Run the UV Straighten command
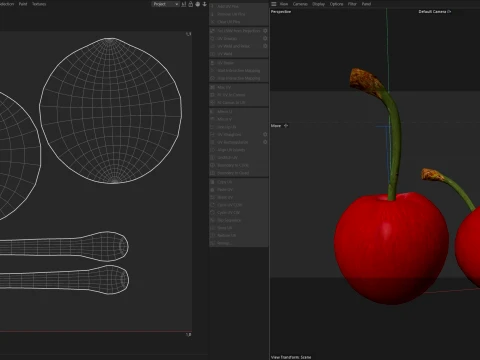 coord(235,134)
